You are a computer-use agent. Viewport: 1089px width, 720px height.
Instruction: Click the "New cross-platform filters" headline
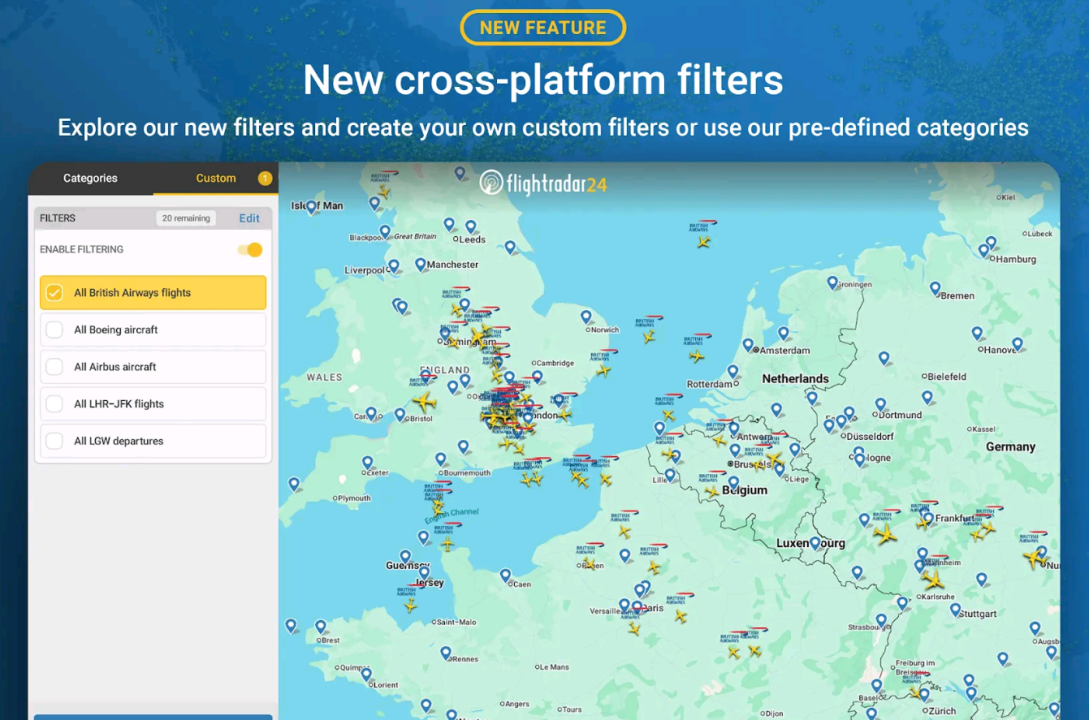[543, 79]
